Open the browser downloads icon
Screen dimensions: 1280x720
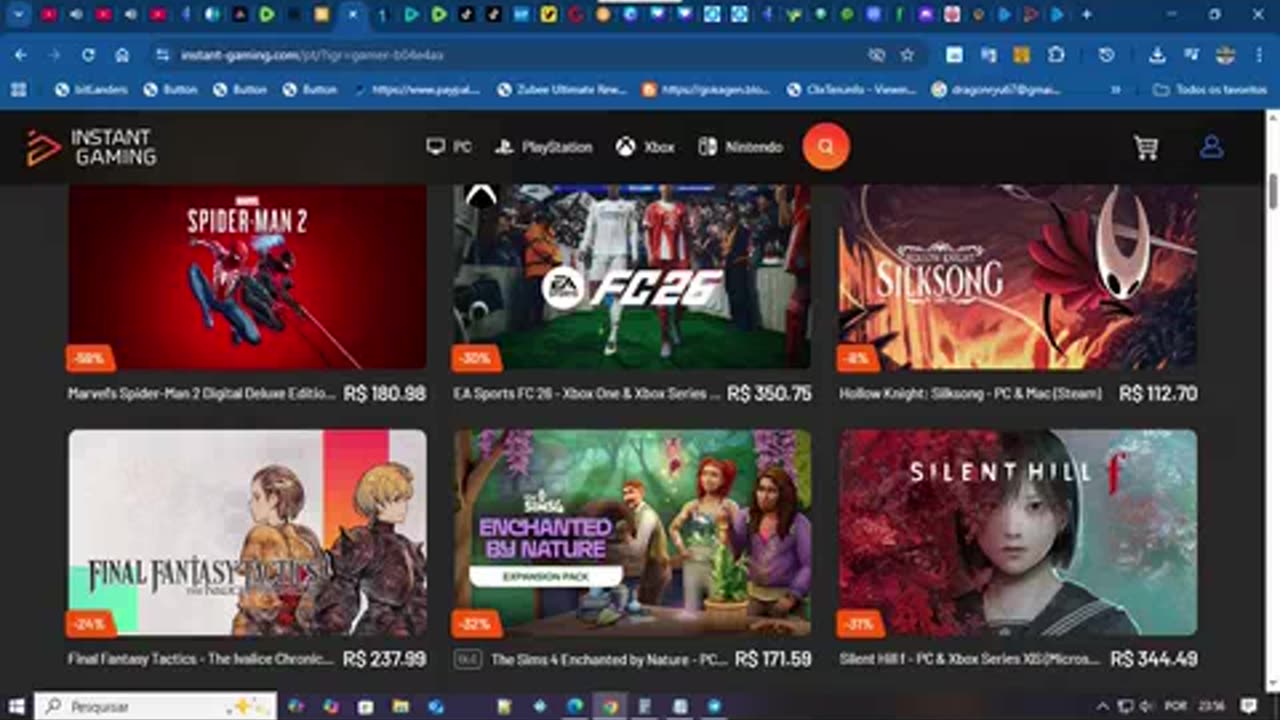click(x=1157, y=55)
